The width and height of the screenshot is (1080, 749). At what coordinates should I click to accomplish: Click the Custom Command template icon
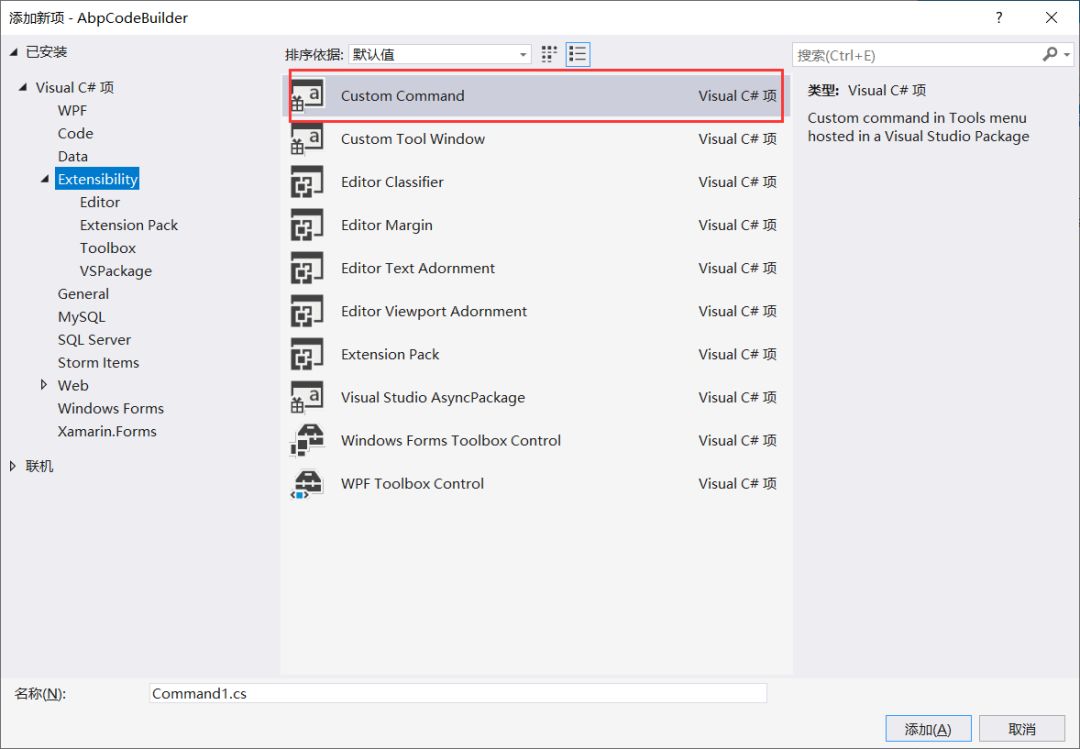click(x=307, y=96)
